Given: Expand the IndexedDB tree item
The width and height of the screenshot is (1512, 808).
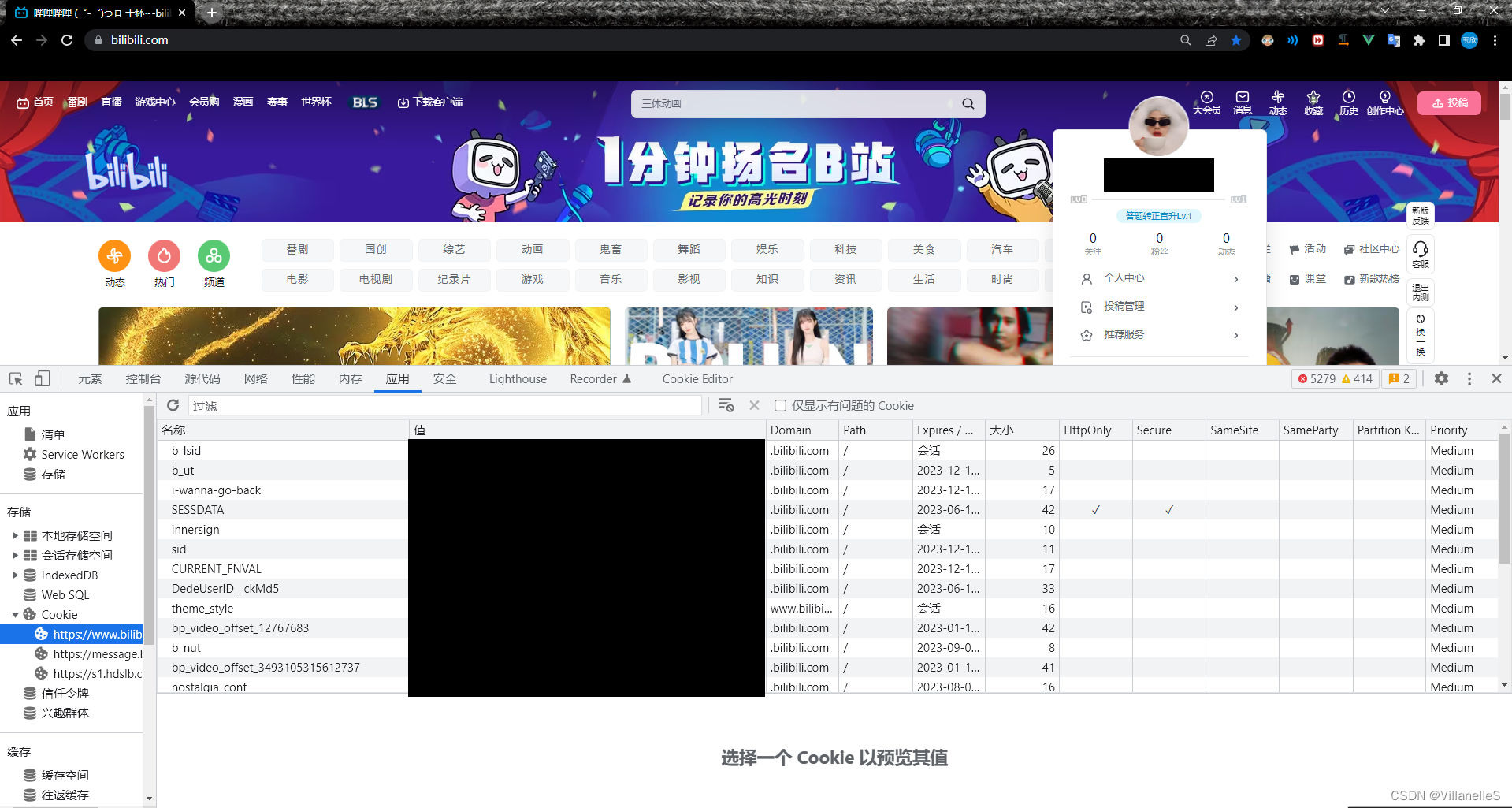Looking at the screenshot, I should click(15, 575).
